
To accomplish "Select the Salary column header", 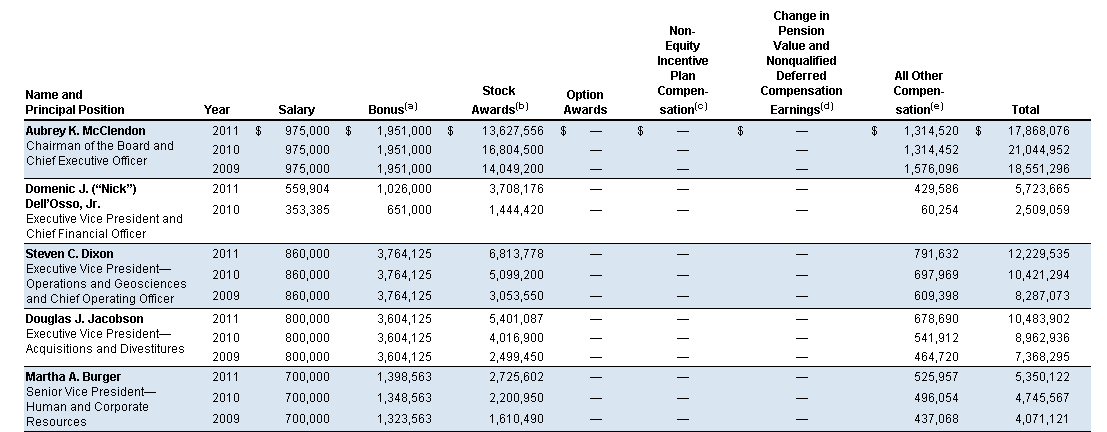I will (297, 109).
